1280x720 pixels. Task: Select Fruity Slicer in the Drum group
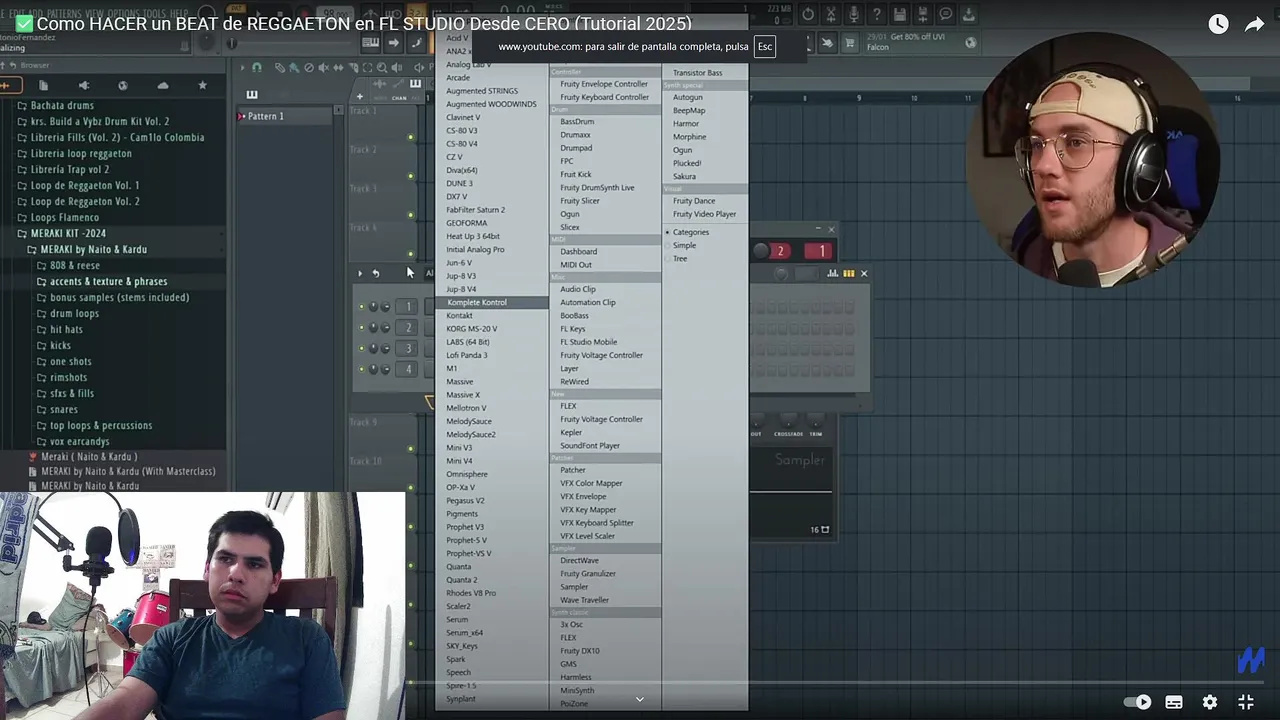click(580, 201)
